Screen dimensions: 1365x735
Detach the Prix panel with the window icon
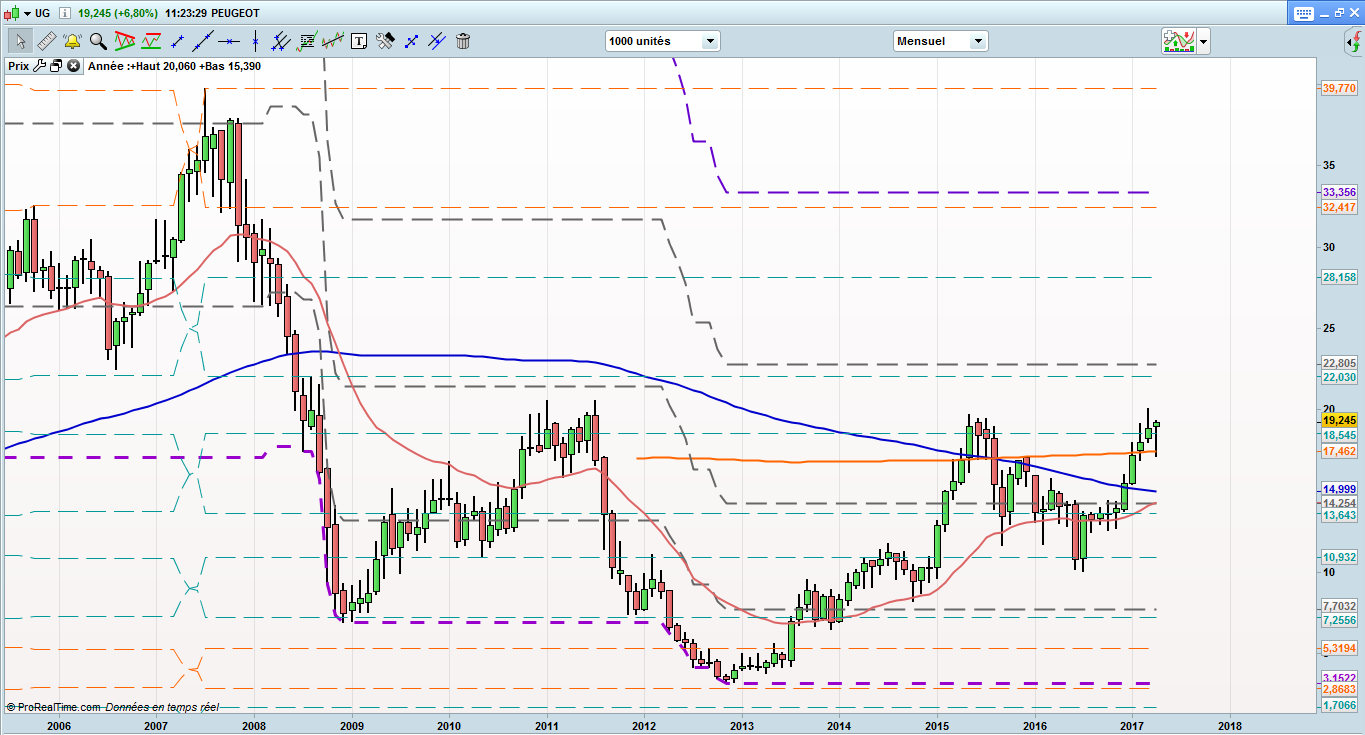point(56,66)
